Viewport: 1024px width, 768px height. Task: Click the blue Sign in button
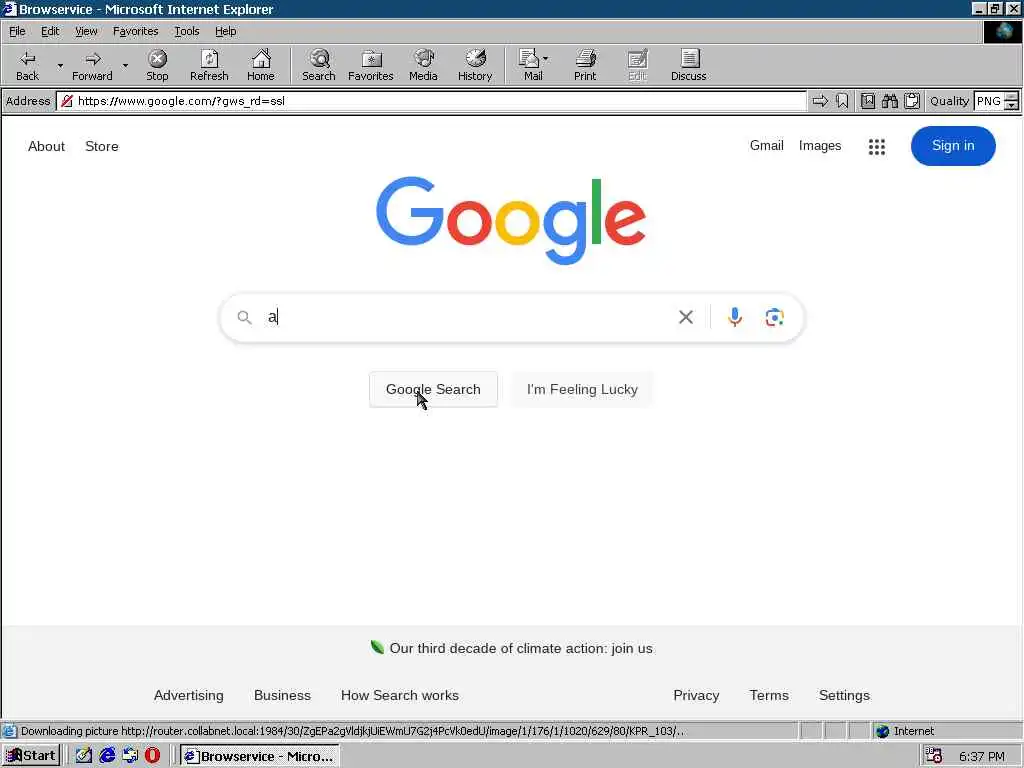[953, 146]
